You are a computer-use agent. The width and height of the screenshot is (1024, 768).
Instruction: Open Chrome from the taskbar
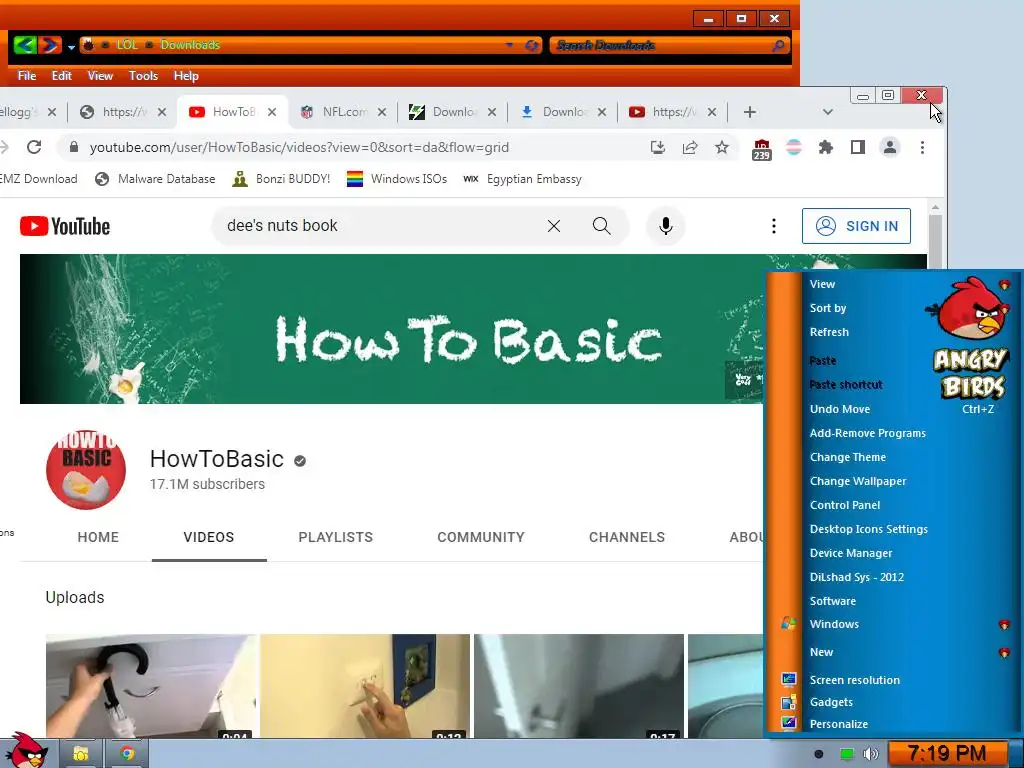127,754
